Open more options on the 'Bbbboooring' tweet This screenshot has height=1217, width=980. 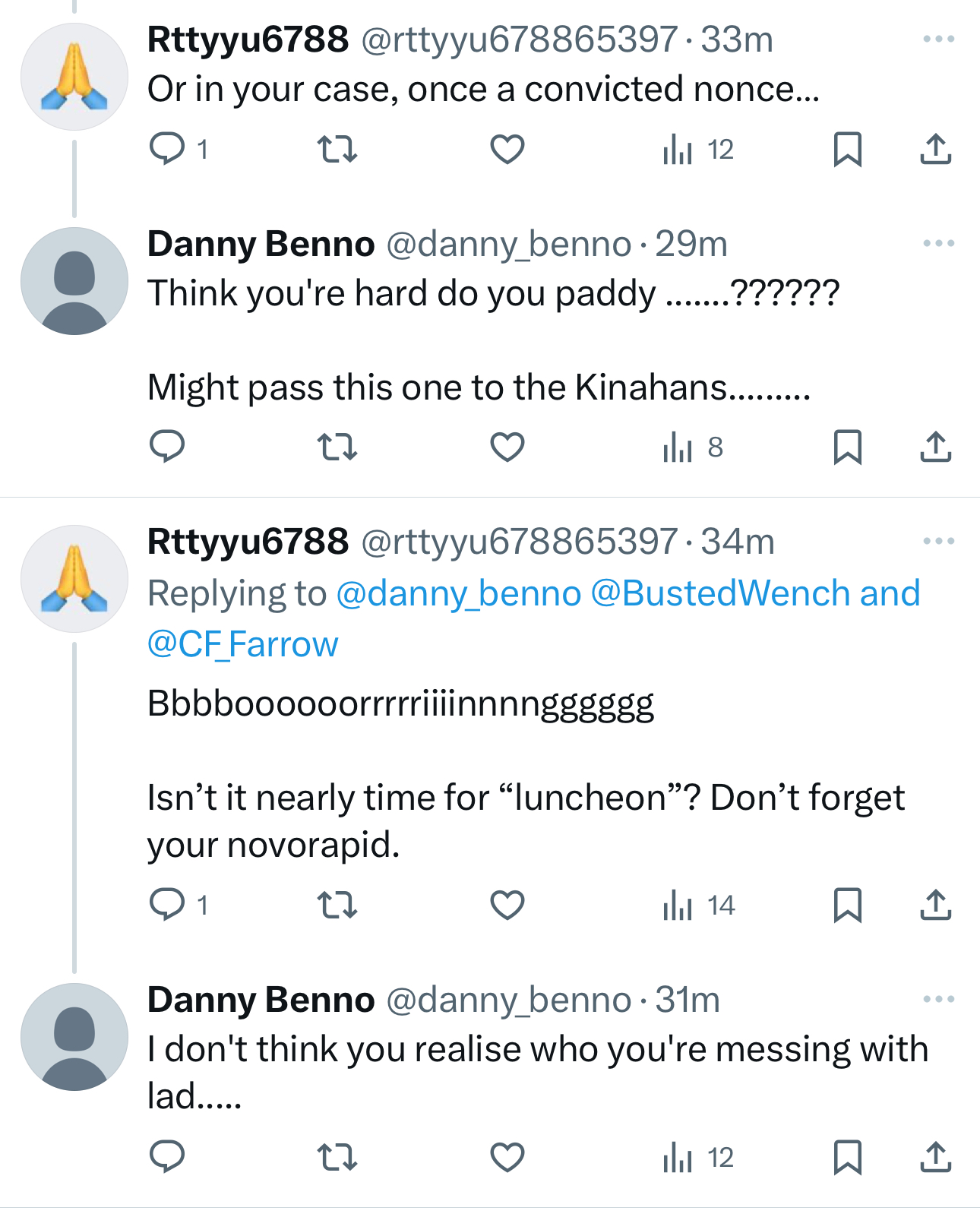pyautogui.click(x=938, y=541)
